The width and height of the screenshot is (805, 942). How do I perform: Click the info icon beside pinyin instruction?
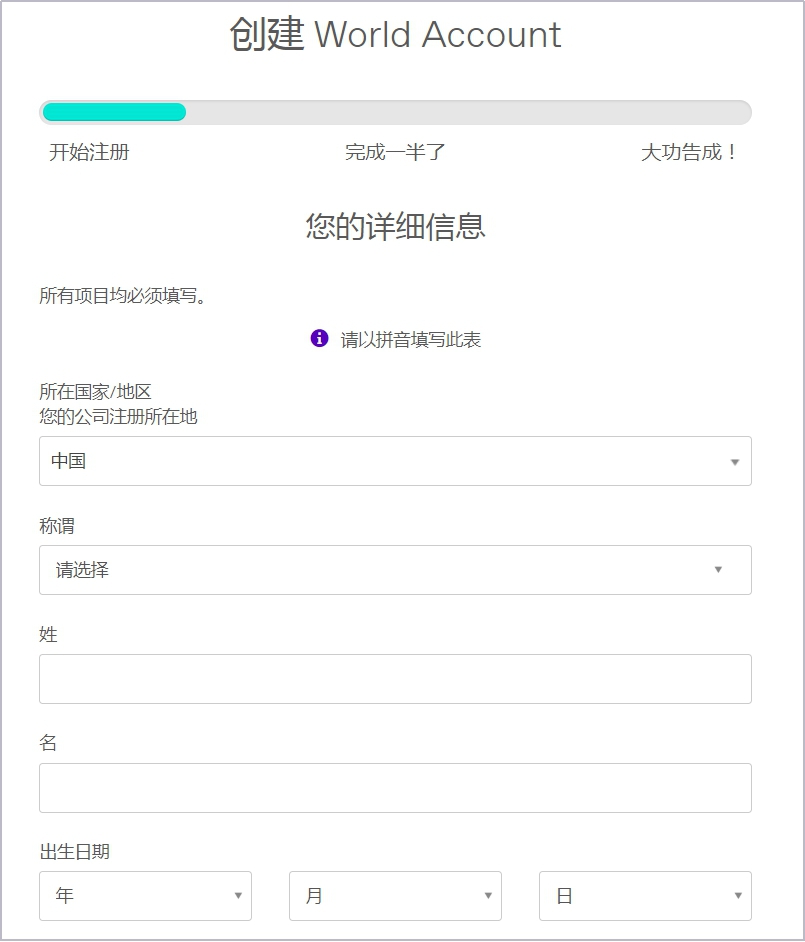click(318, 338)
